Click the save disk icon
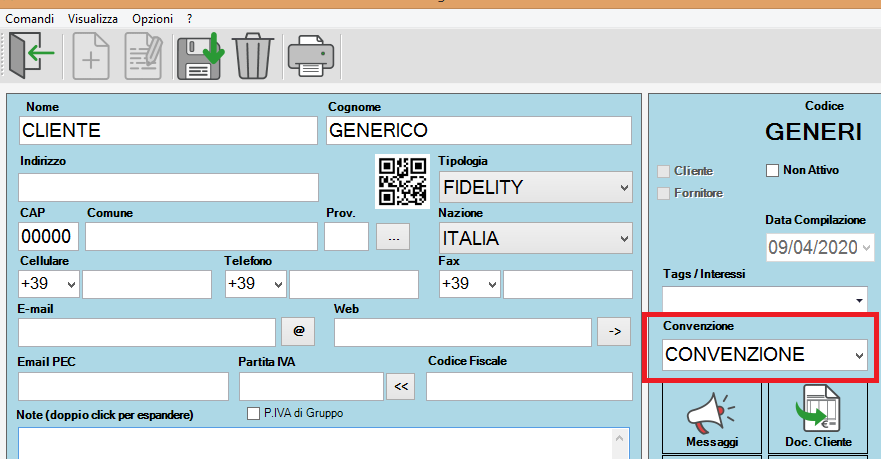Screen dimensions: 881x459 pos(200,56)
